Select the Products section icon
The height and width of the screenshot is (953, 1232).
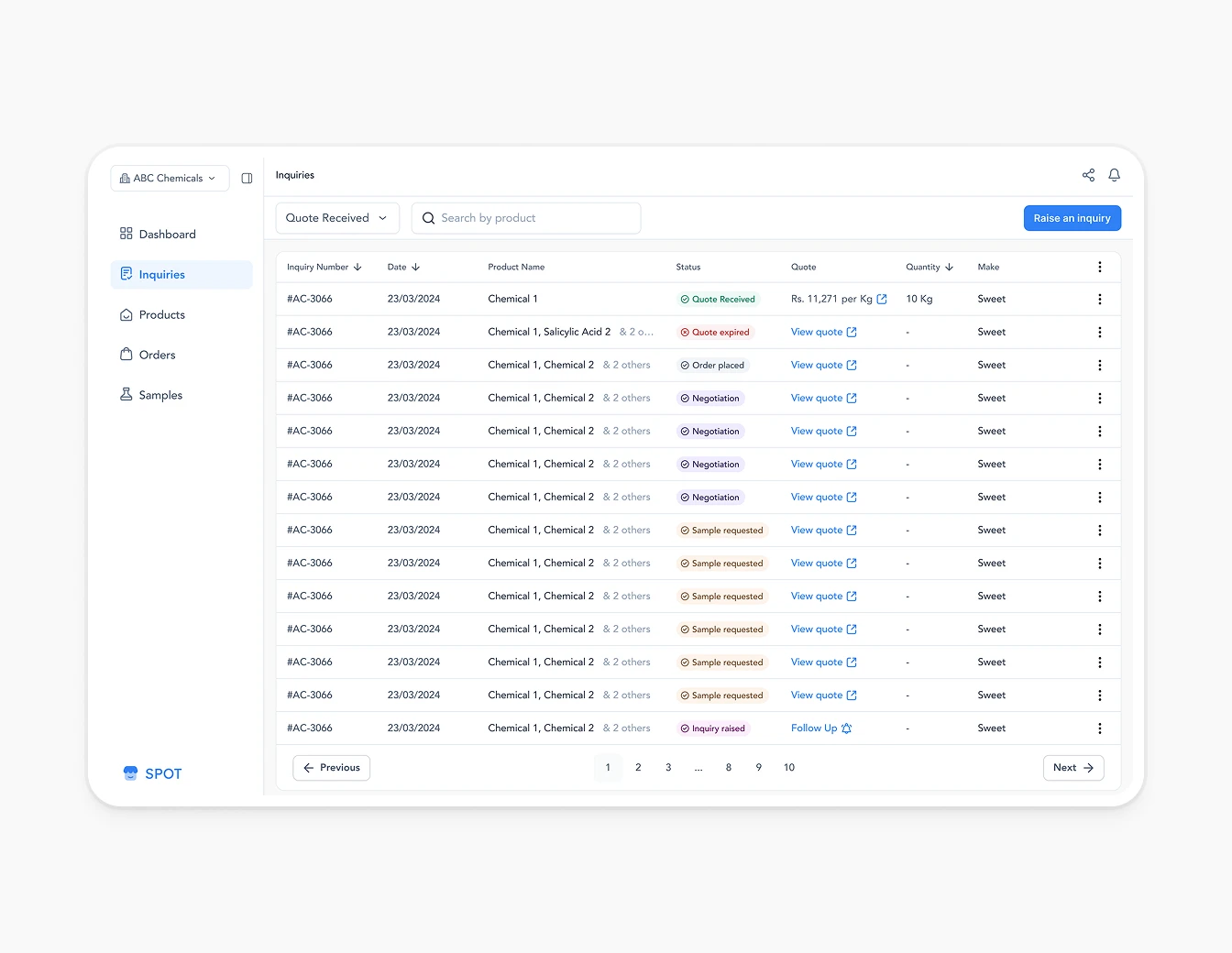tap(126, 314)
